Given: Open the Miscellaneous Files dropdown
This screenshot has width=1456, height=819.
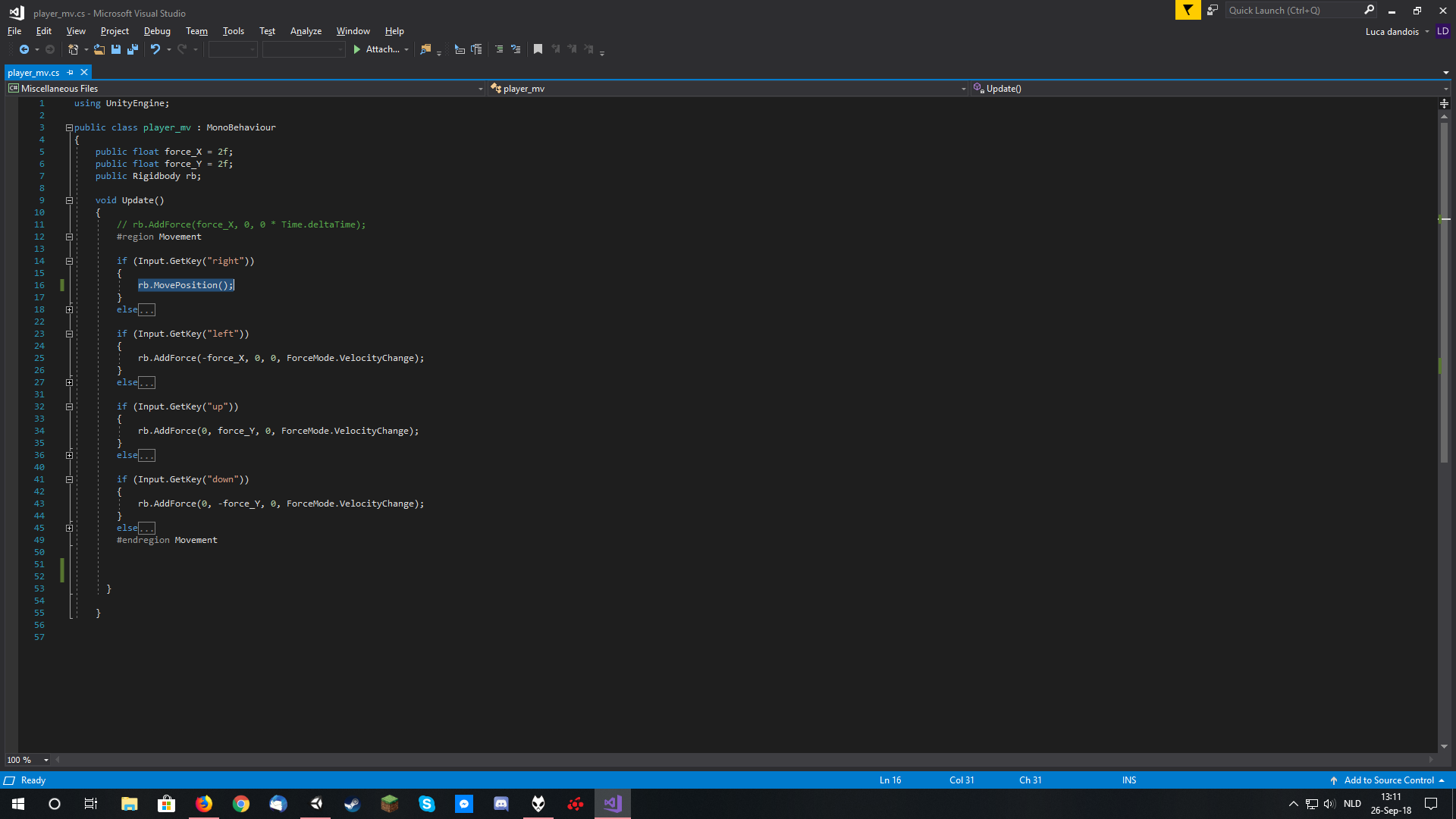Looking at the screenshot, I should point(480,89).
